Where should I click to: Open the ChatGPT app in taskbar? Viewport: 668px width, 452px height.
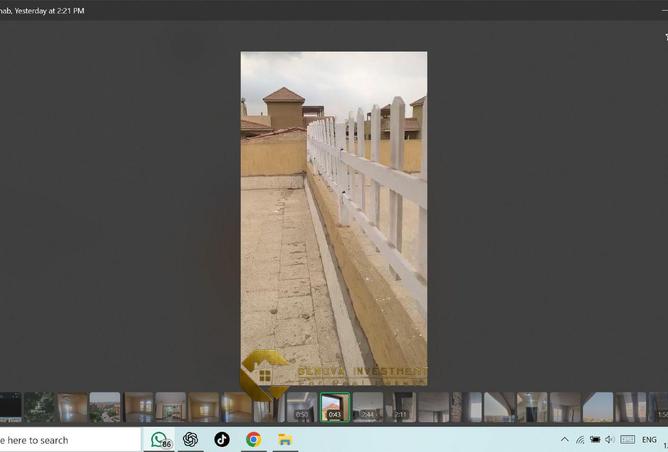click(x=190, y=439)
